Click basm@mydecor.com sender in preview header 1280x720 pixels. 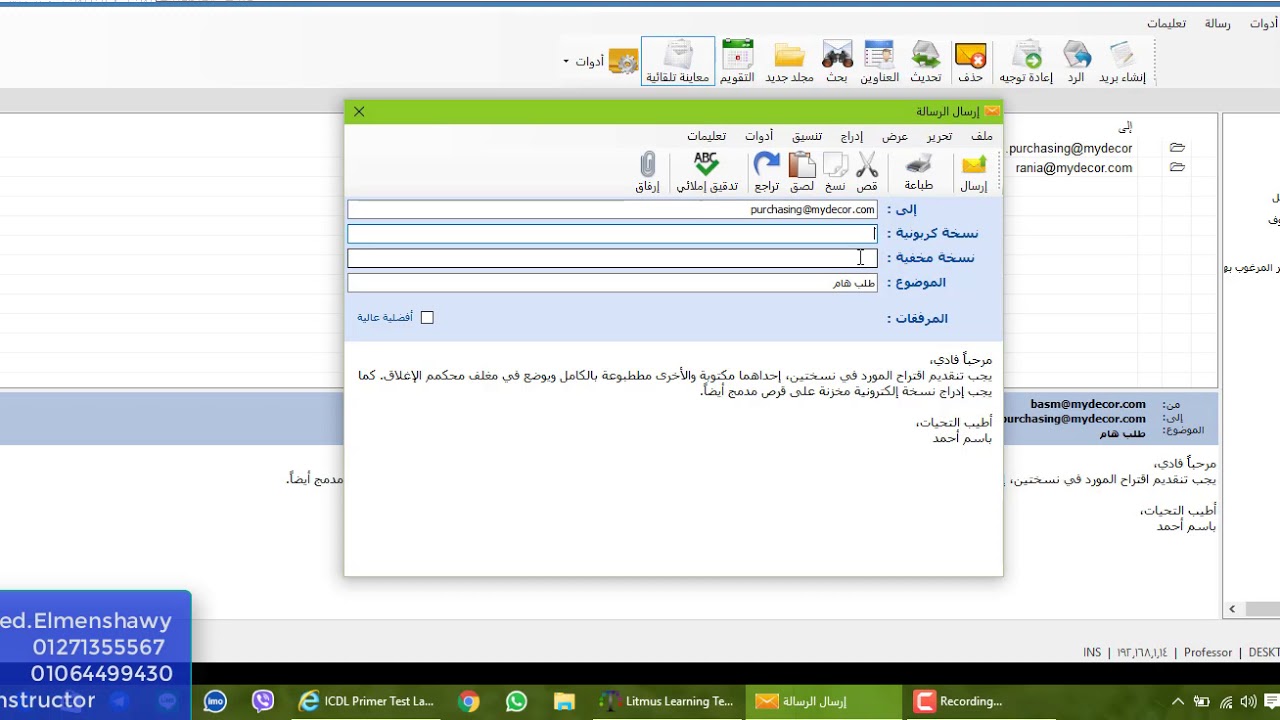(1088, 404)
